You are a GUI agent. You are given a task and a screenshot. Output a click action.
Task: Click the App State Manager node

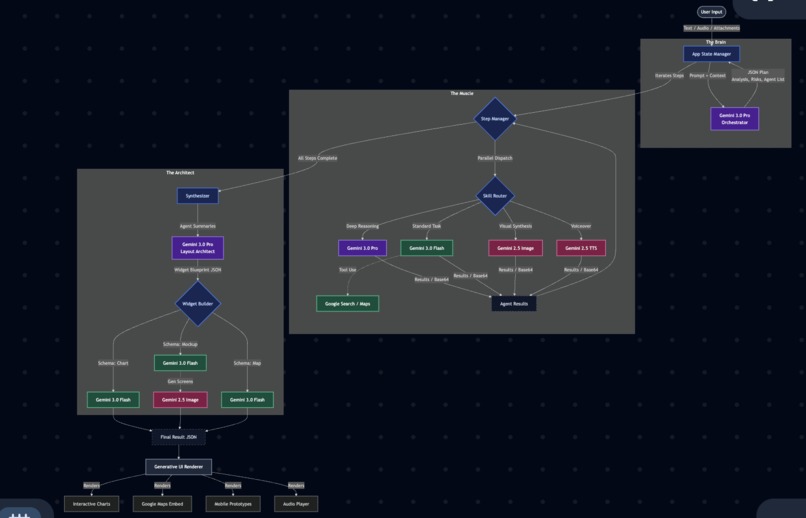[x=711, y=54]
